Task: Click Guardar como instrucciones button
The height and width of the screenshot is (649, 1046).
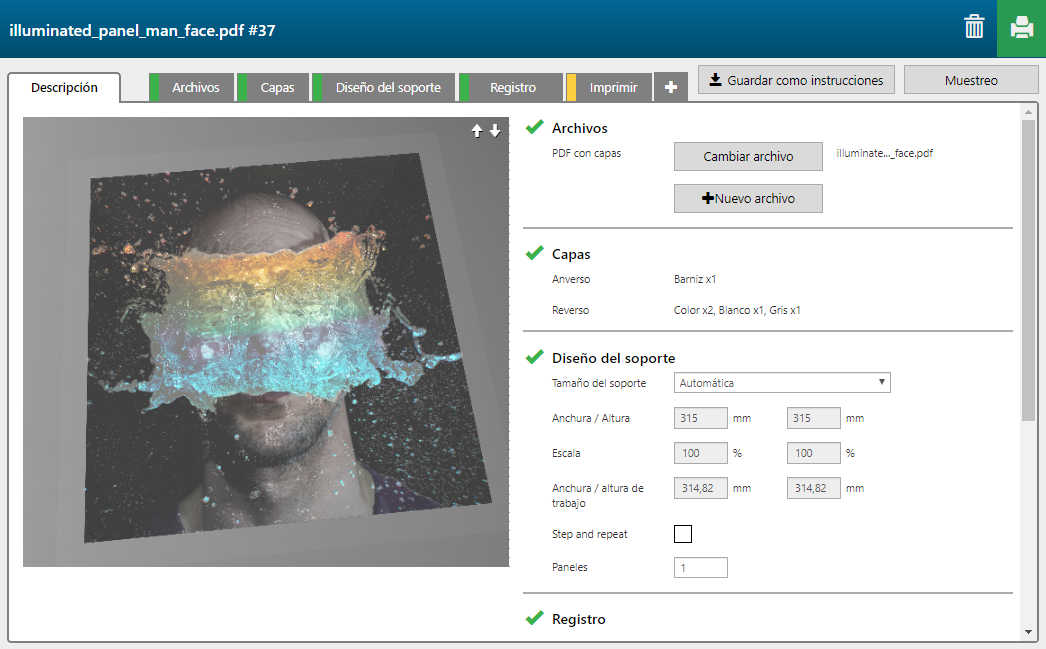Action: tap(797, 80)
